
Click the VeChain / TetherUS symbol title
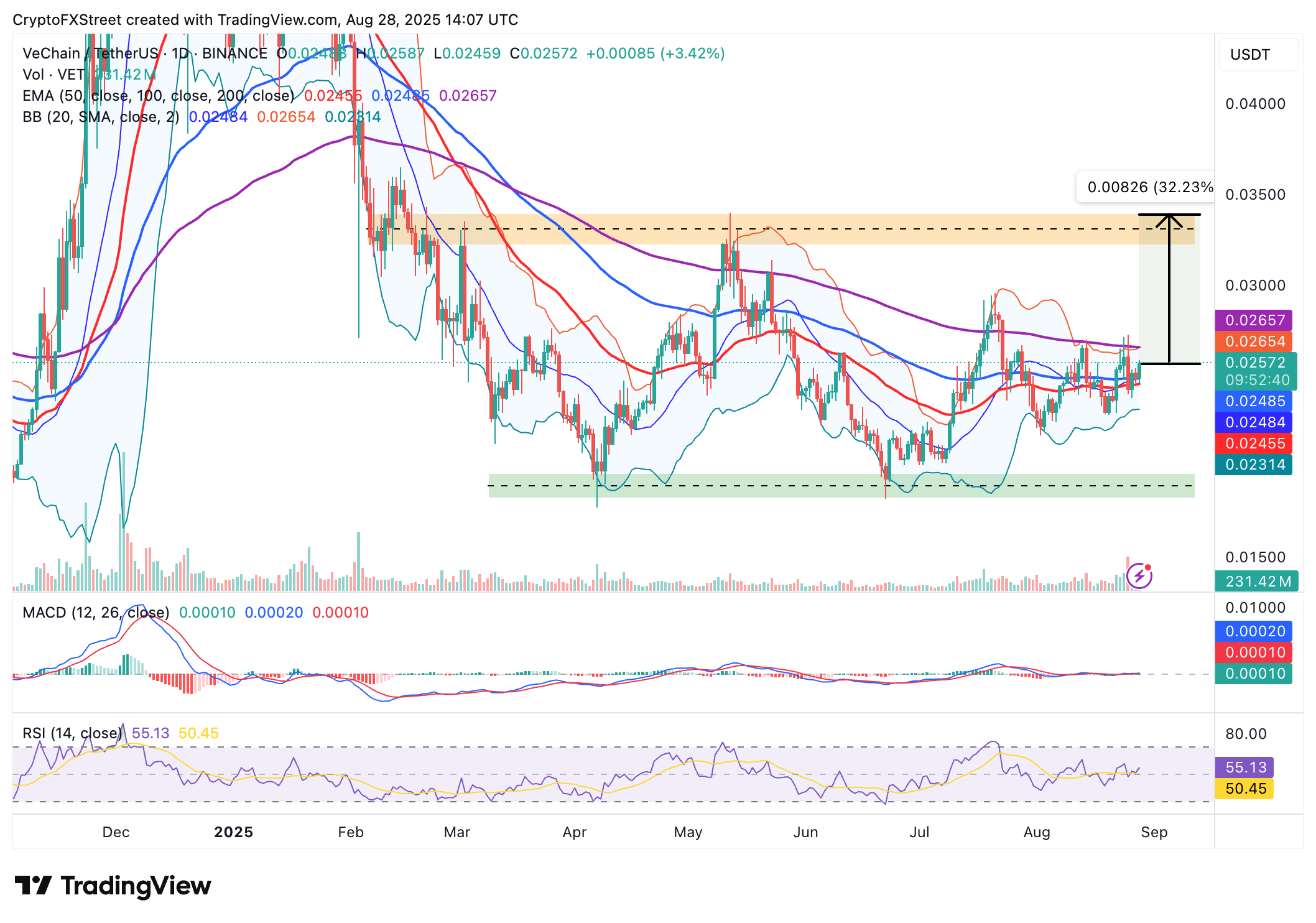tap(91, 53)
